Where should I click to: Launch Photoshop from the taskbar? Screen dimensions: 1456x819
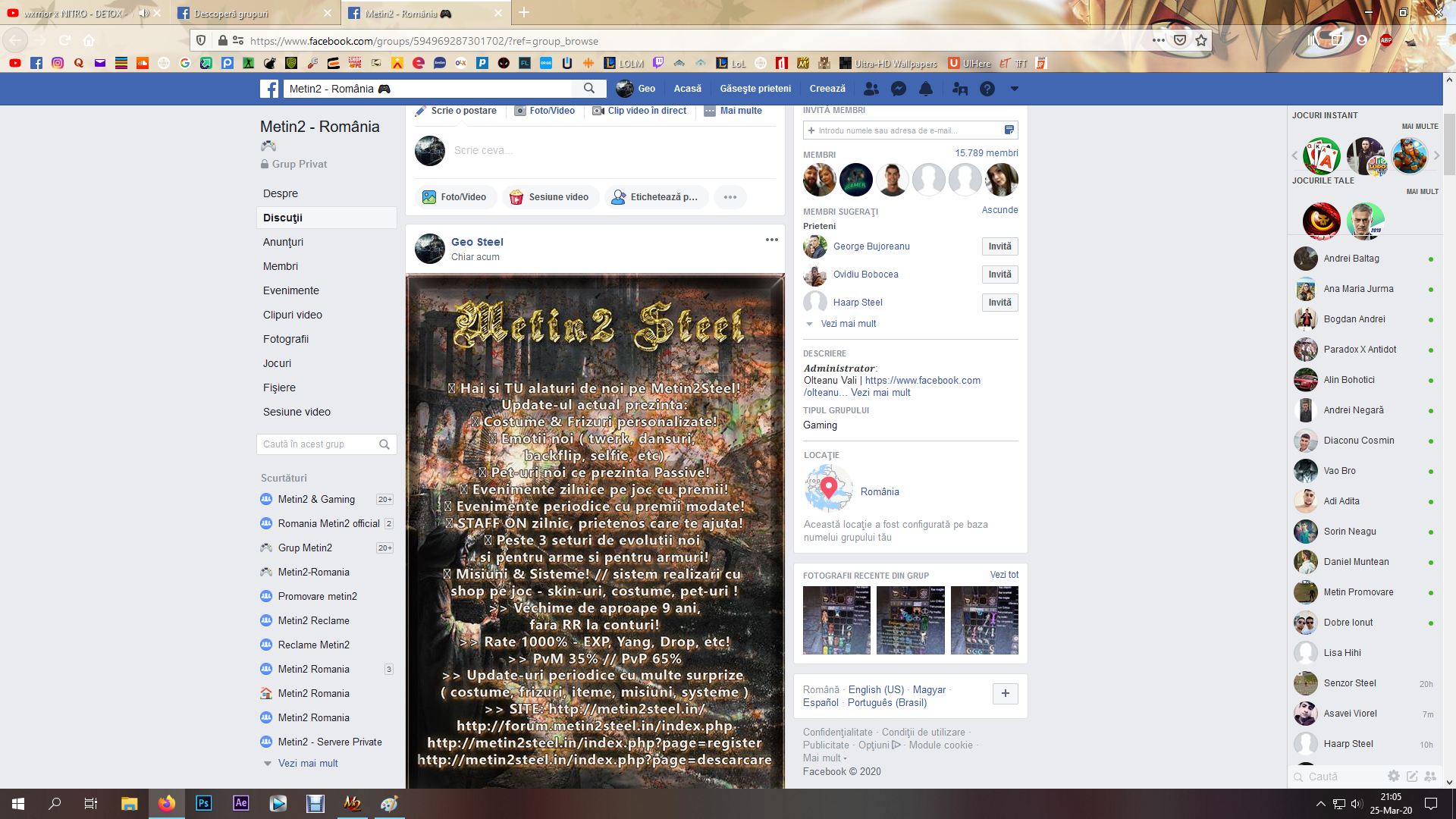(203, 803)
